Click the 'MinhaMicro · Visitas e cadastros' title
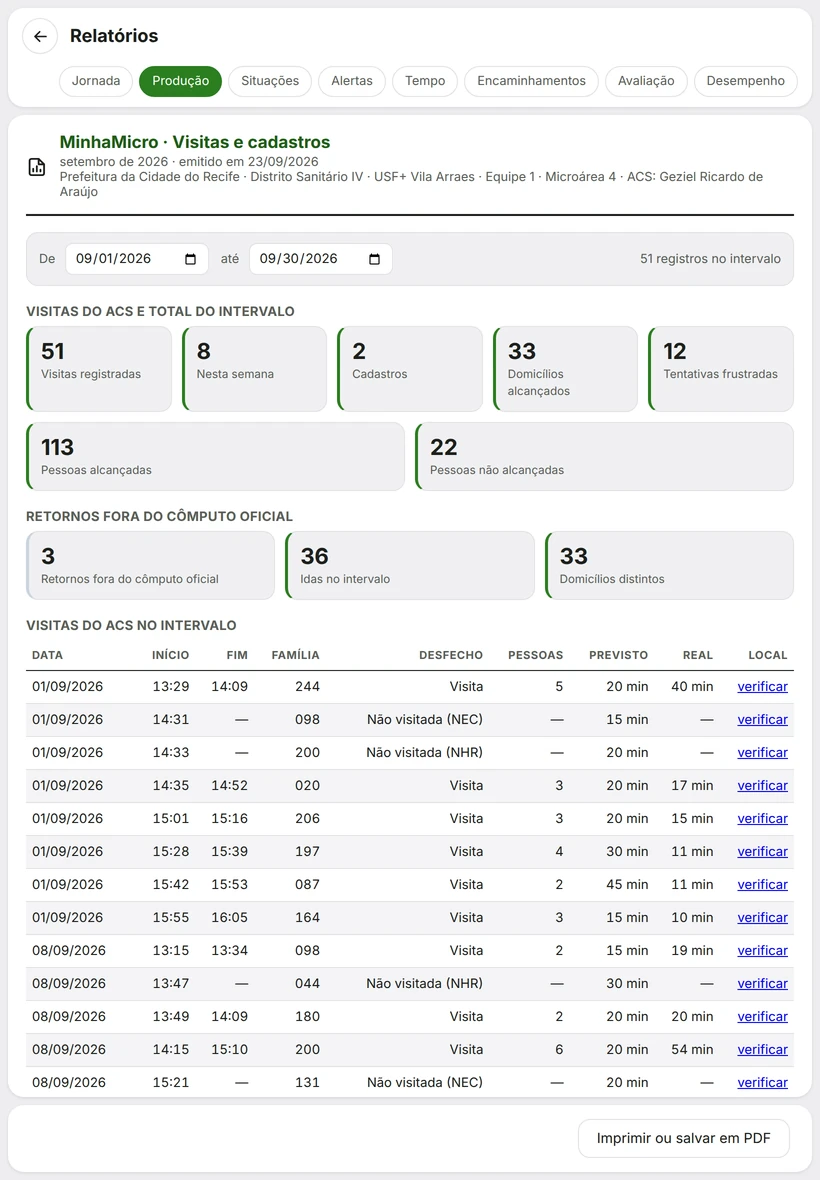820x1180 pixels. tap(195, 142)
